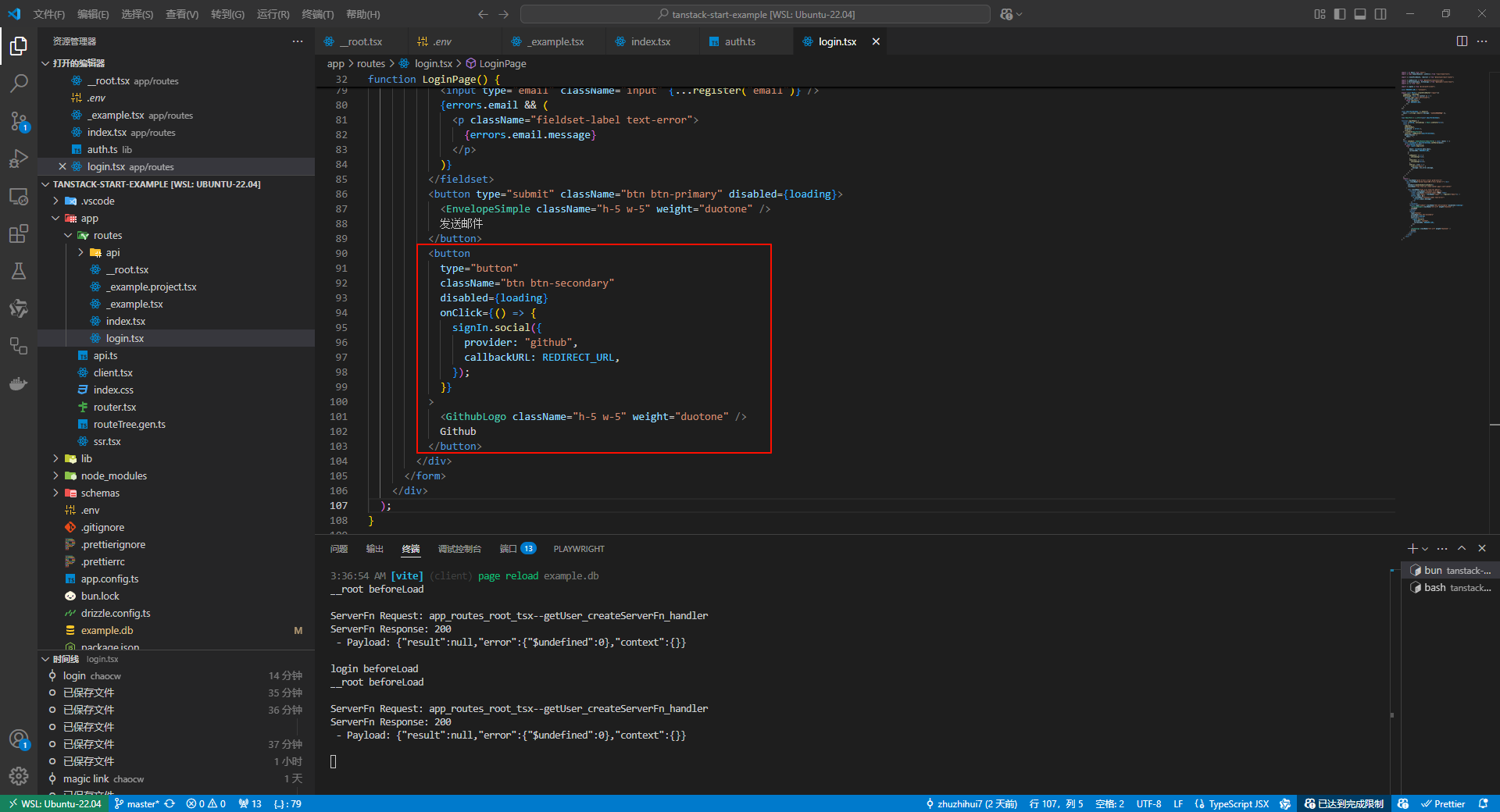Open the Copilot chat icon in title bar

[1006, 14]
